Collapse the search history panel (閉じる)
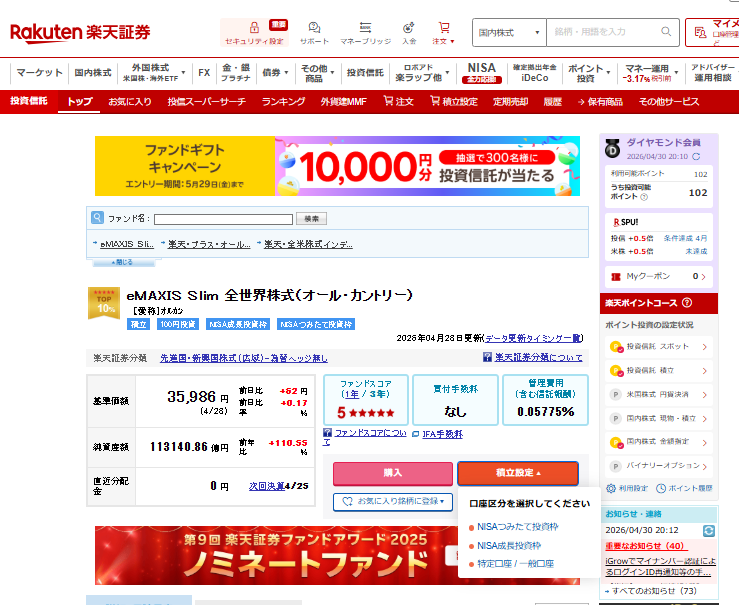Viewport: 739px width, 605px height. [x=123, y=262]
